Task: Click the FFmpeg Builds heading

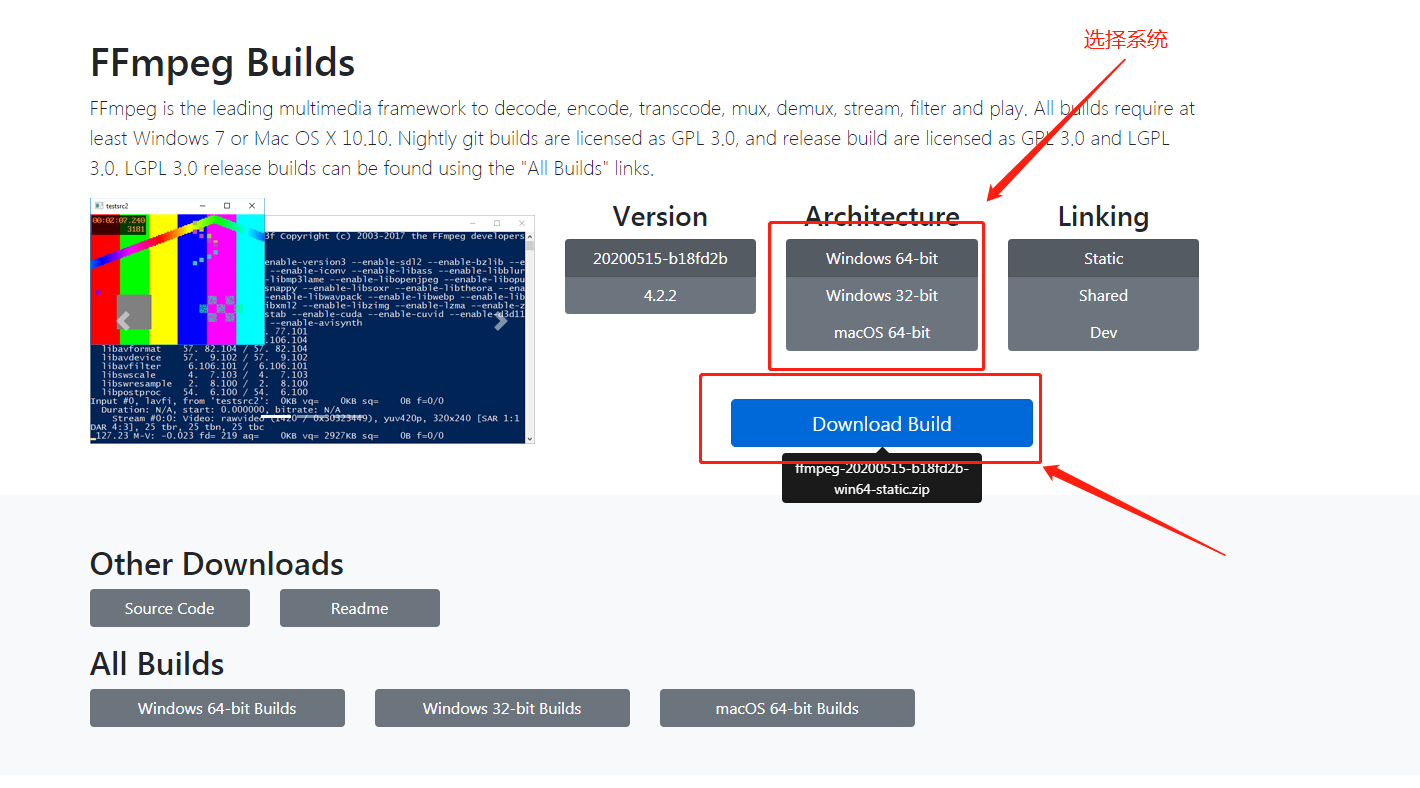Action: click(222, 62)
